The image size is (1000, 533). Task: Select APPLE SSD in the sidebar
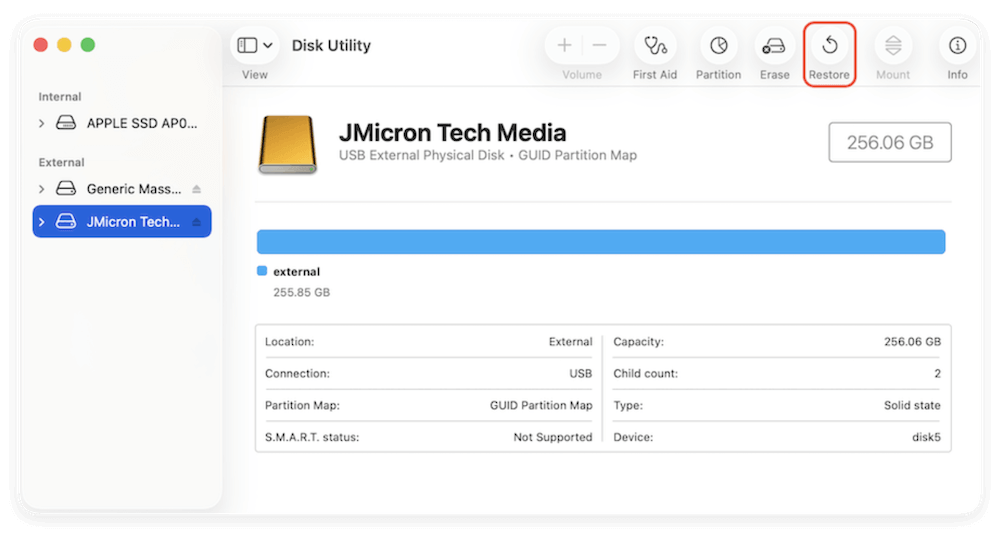point(122,124)
